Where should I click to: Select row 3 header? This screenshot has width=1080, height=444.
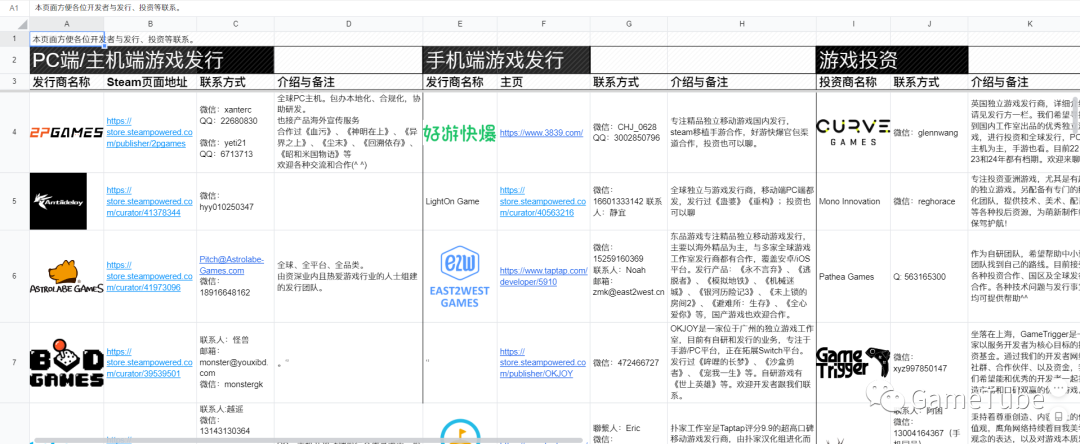coord(14,82)
